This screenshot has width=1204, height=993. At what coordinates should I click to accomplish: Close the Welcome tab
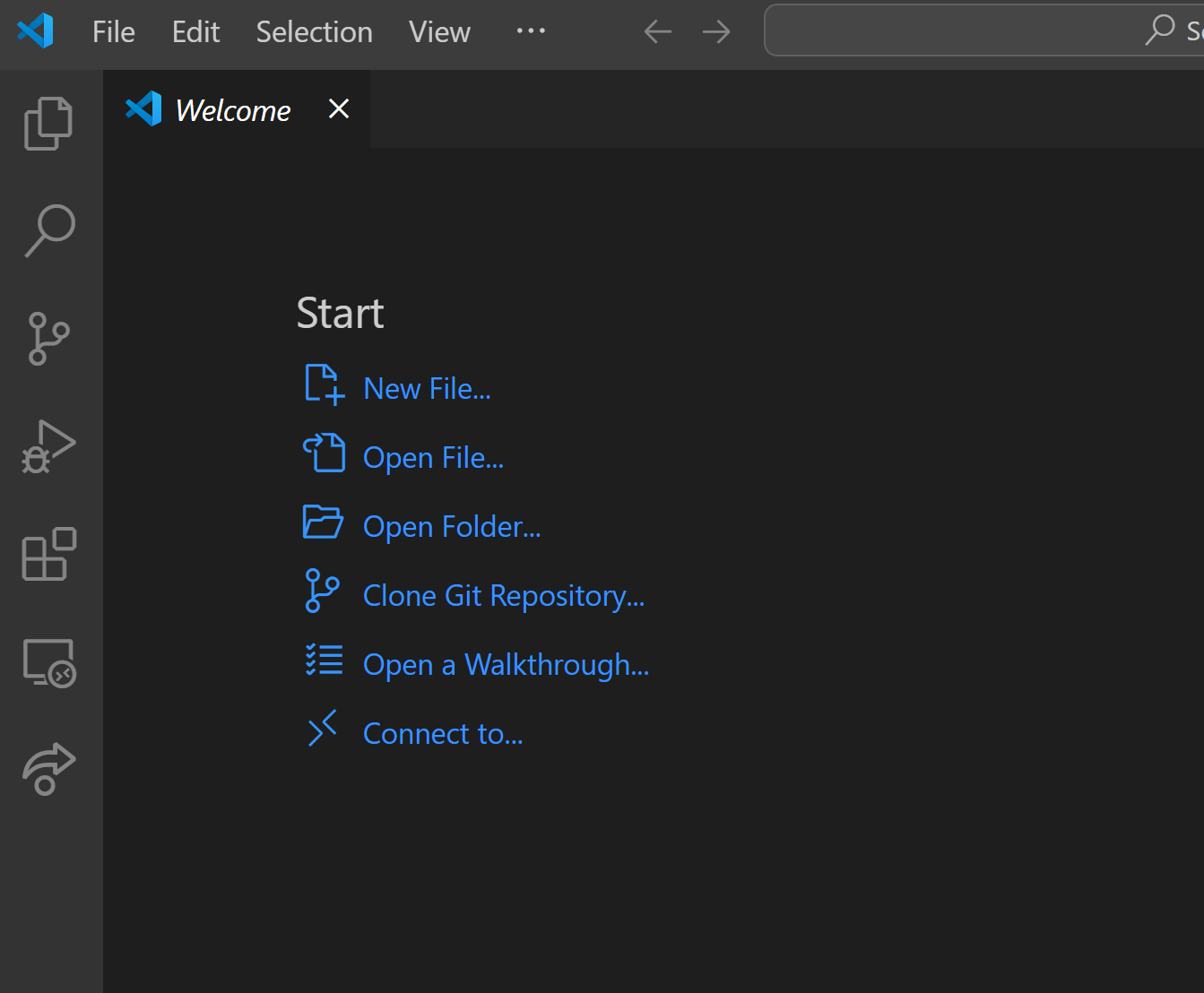339,109
